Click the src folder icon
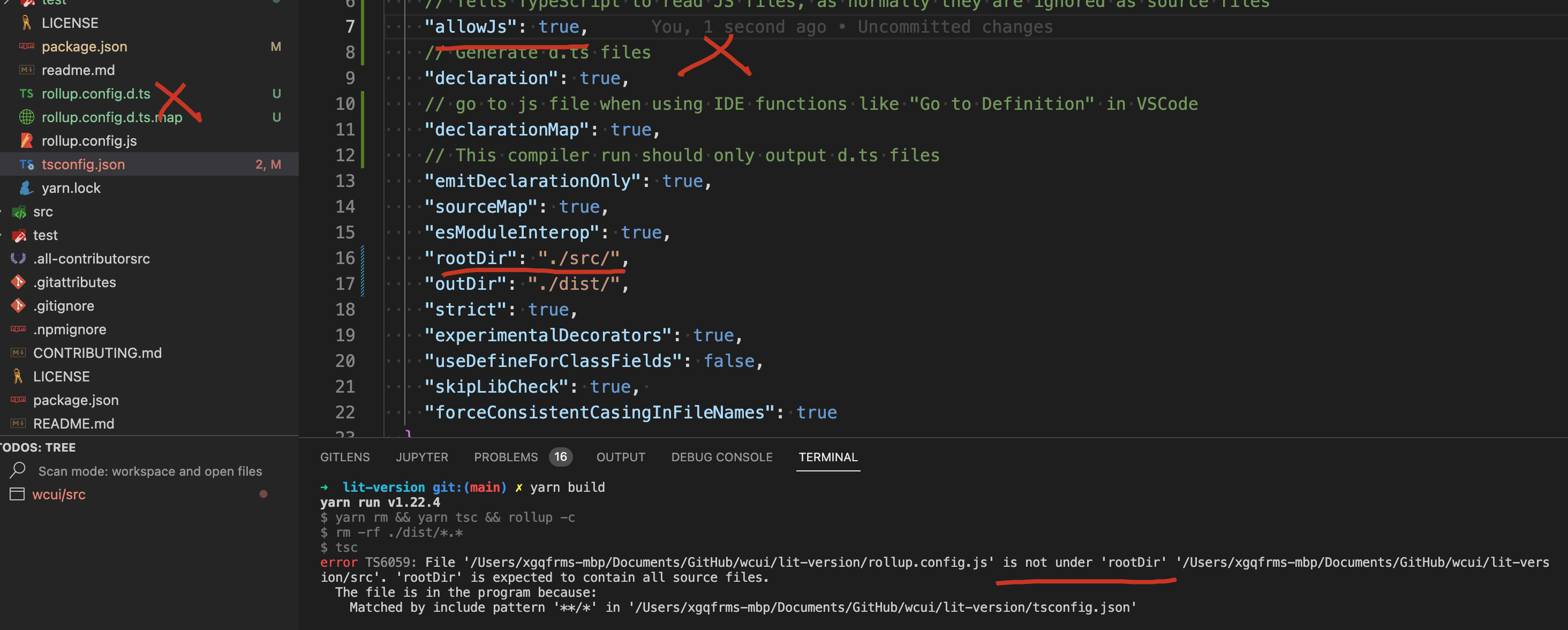The width and height of the screenshot is (1568, 630). pos(19,212)
